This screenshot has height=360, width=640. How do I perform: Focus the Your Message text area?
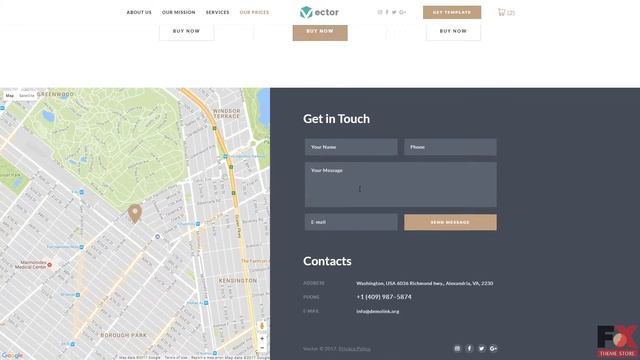coord(401,184)
